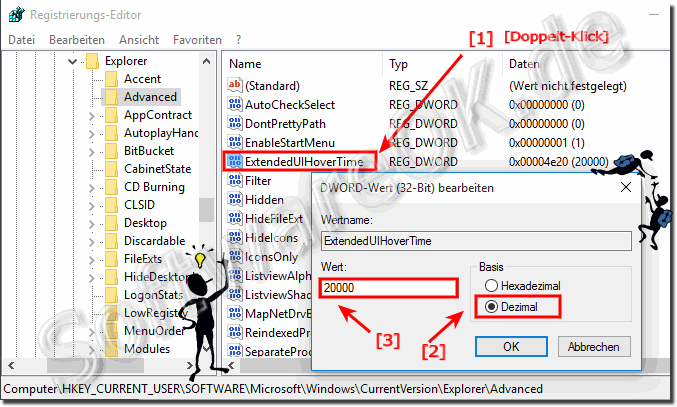Click the Discardable folder icon
This screenshot has width=677, height=407.
tap(111, 241)
